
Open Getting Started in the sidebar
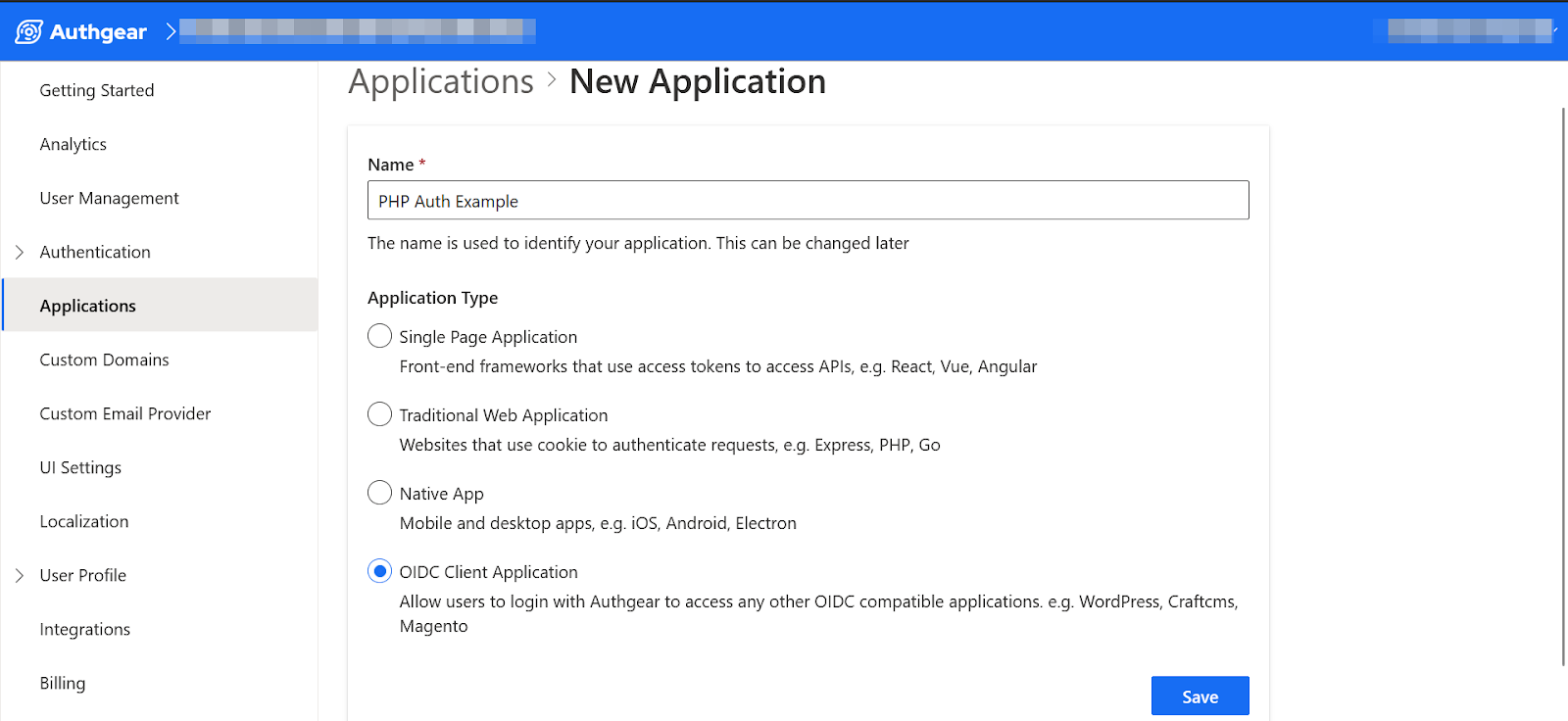pos(97,90)
